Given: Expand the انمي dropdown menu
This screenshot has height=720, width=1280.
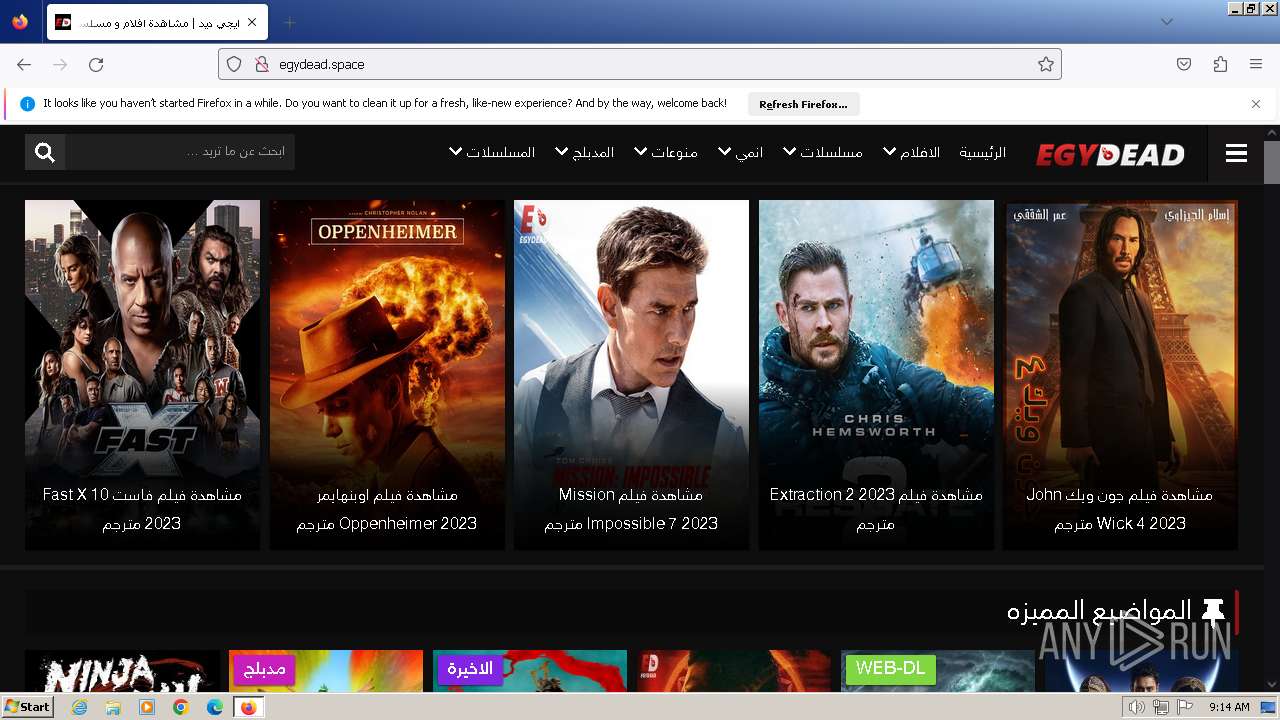Looking at the screenshot, I should click(740, 152).
